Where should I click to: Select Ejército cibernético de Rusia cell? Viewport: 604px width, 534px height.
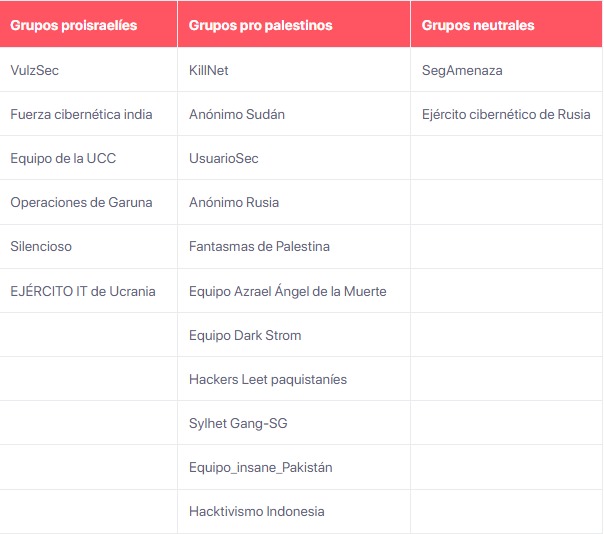[506, 115]
